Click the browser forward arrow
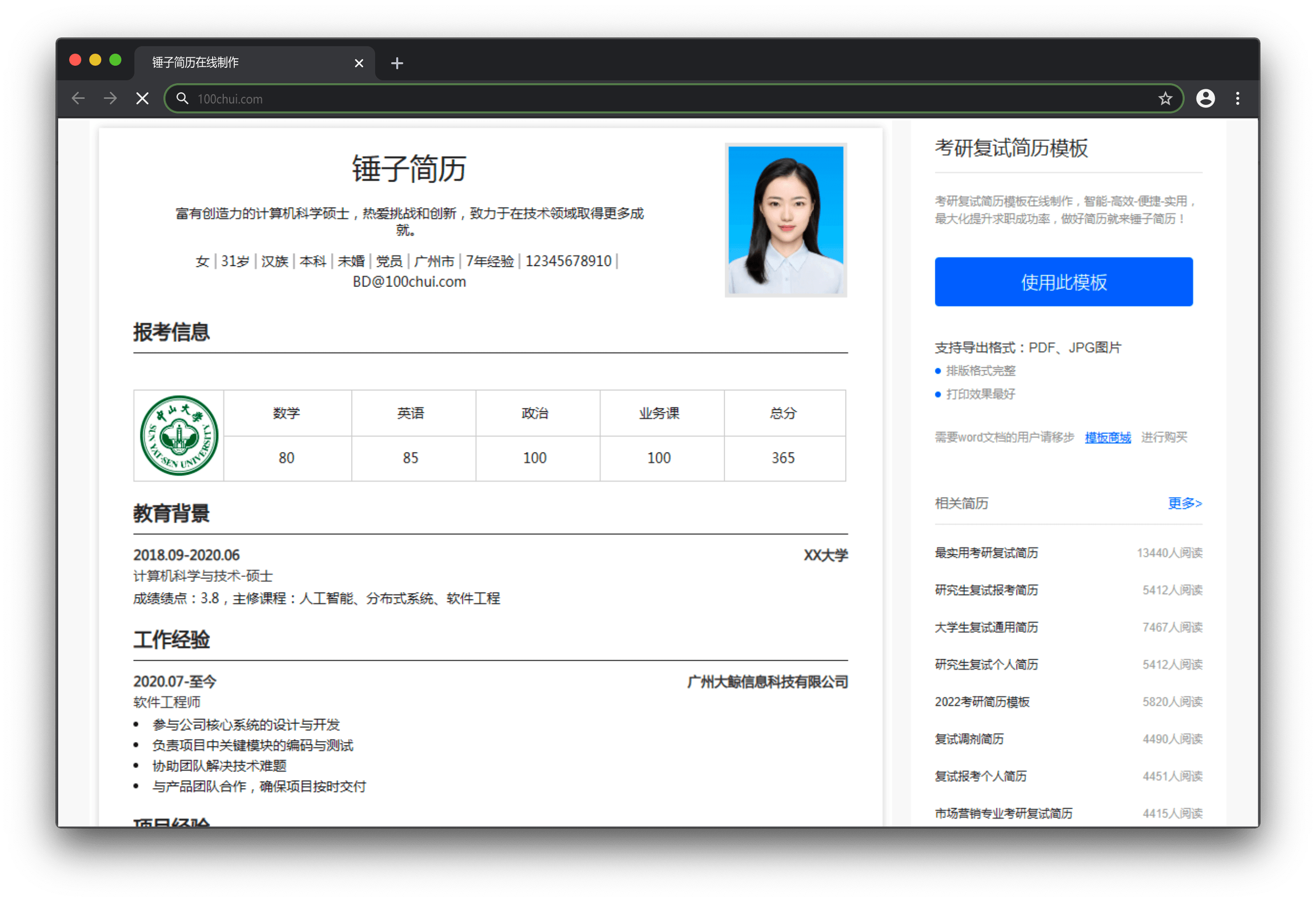 point(110,99)
